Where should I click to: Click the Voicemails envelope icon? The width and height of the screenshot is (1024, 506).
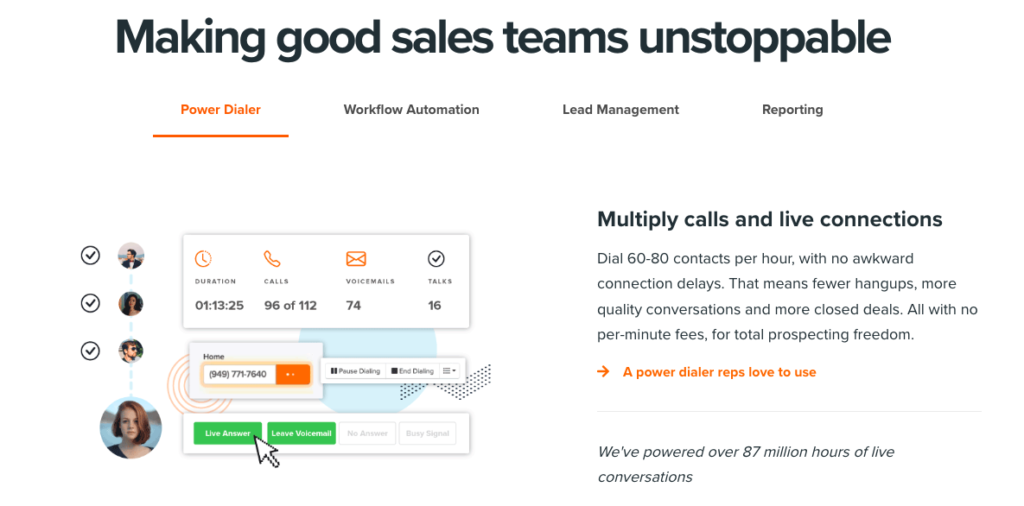click(x=356, y=259)
